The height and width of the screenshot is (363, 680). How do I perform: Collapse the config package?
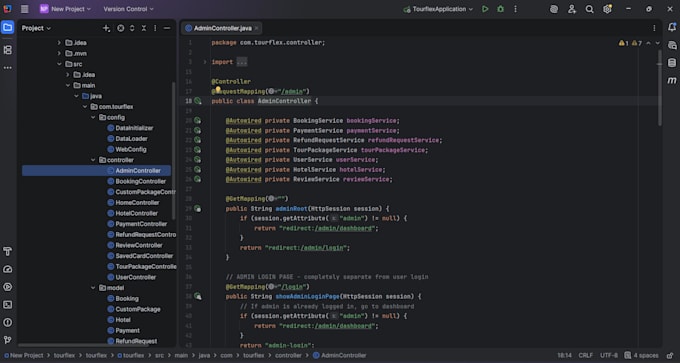[93, 118]
